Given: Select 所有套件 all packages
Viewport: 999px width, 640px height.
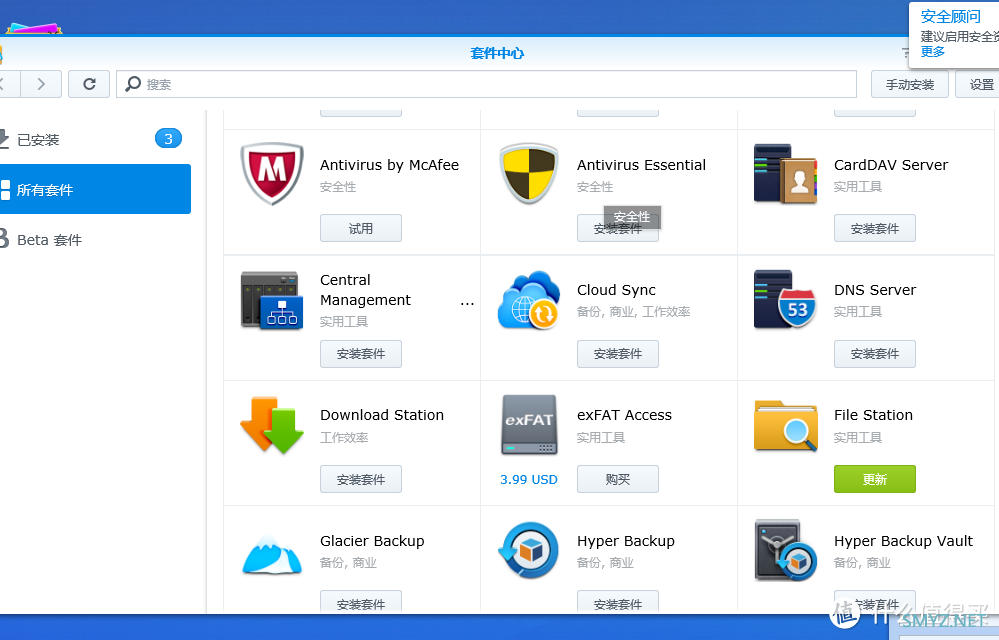Looking at the screenshot, I should 96,189.
